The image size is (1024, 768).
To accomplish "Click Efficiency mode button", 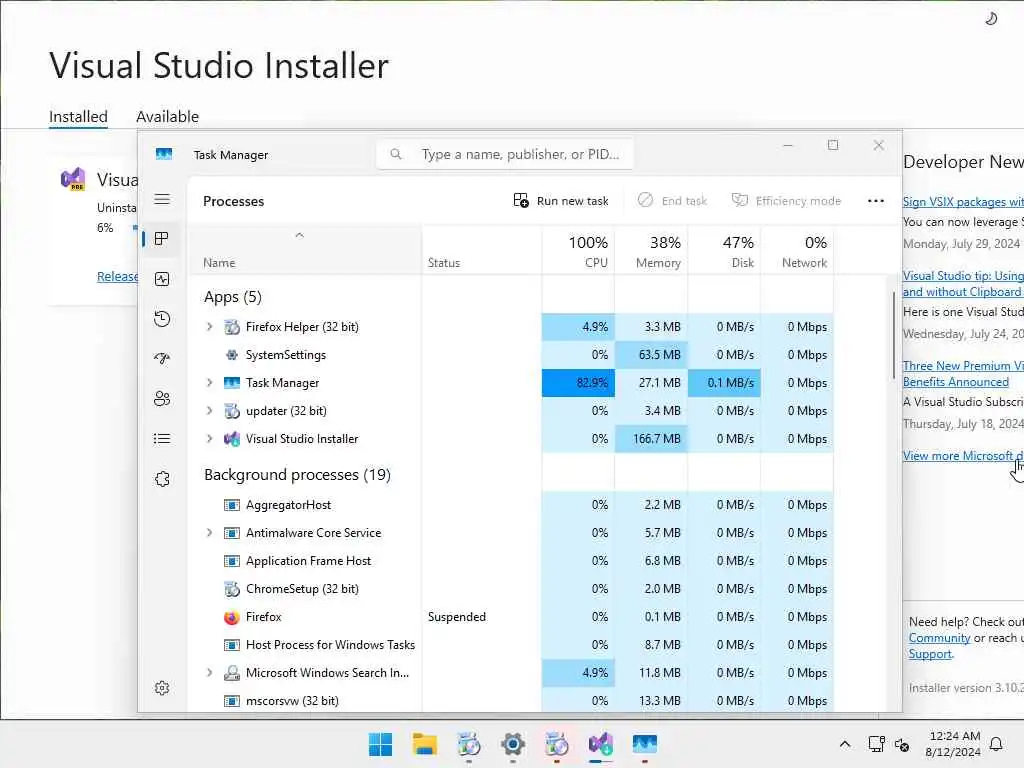I will [x=786, y=201].
